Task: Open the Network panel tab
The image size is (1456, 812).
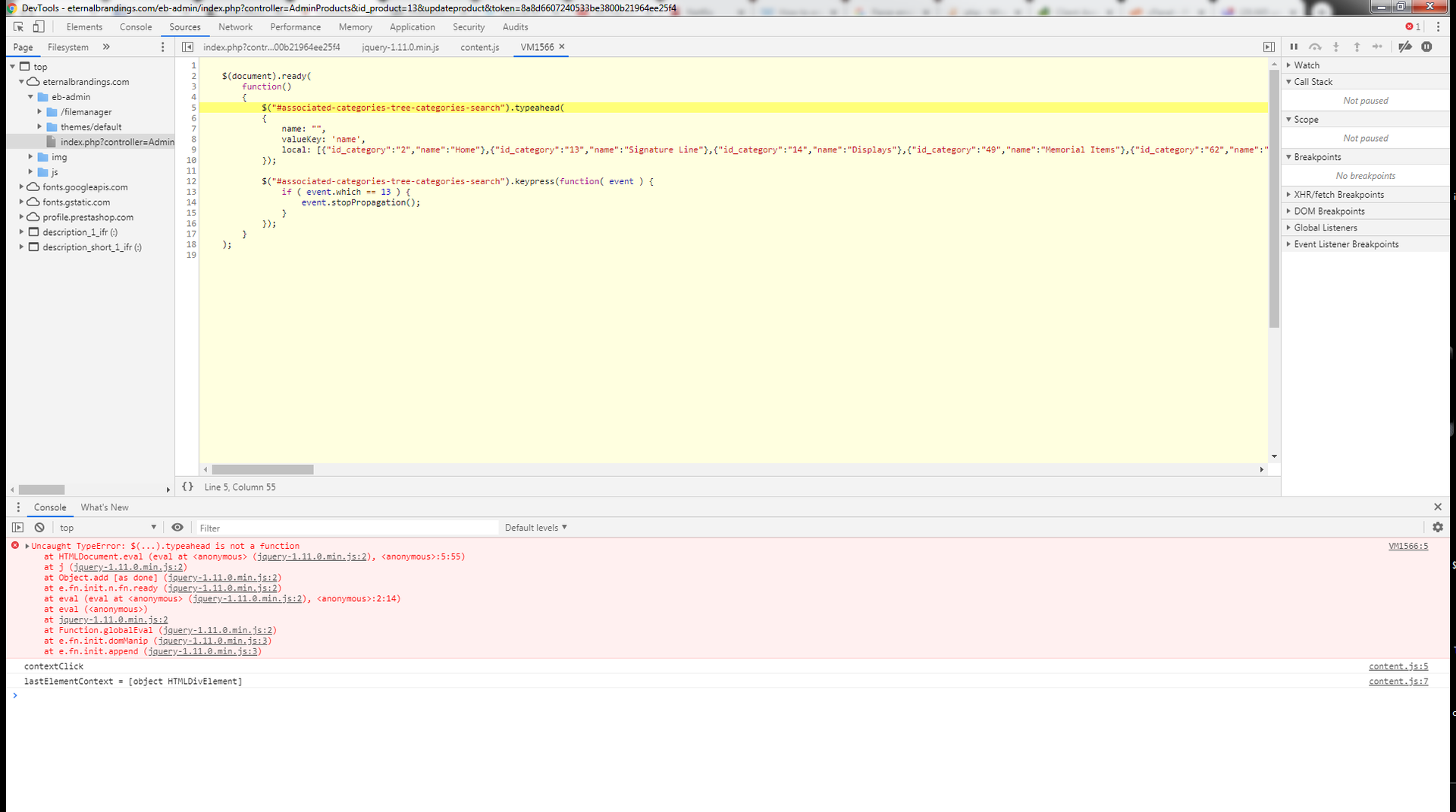Action: tap(235, 27)
